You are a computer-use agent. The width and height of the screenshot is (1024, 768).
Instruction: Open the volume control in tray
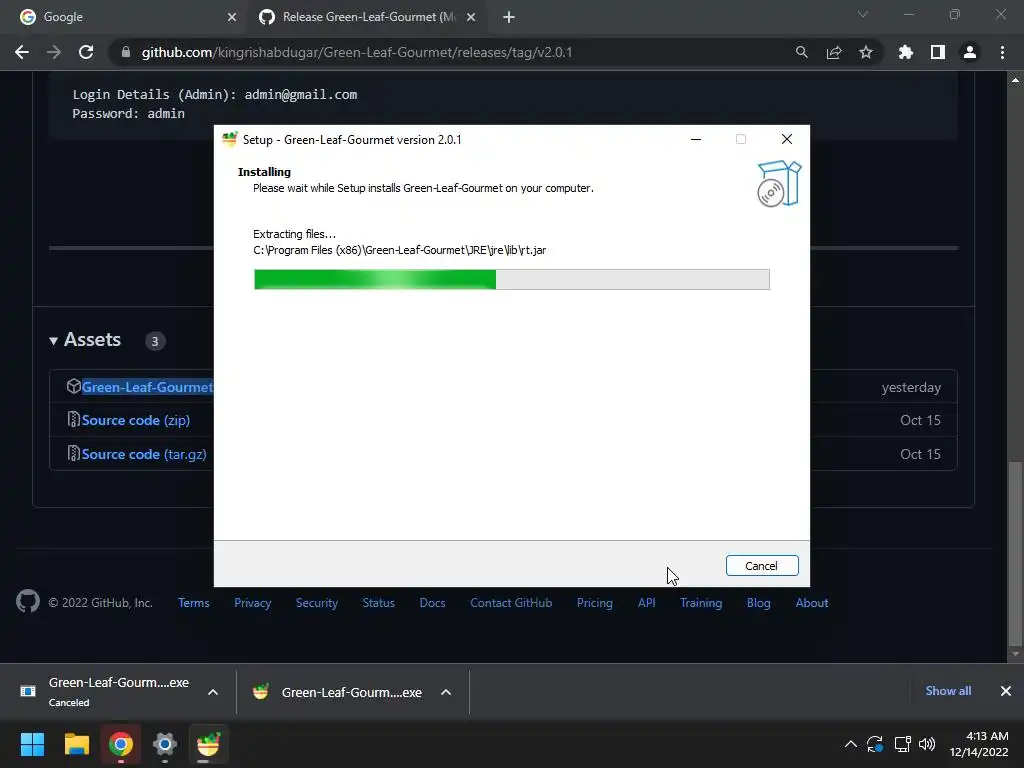927,744
